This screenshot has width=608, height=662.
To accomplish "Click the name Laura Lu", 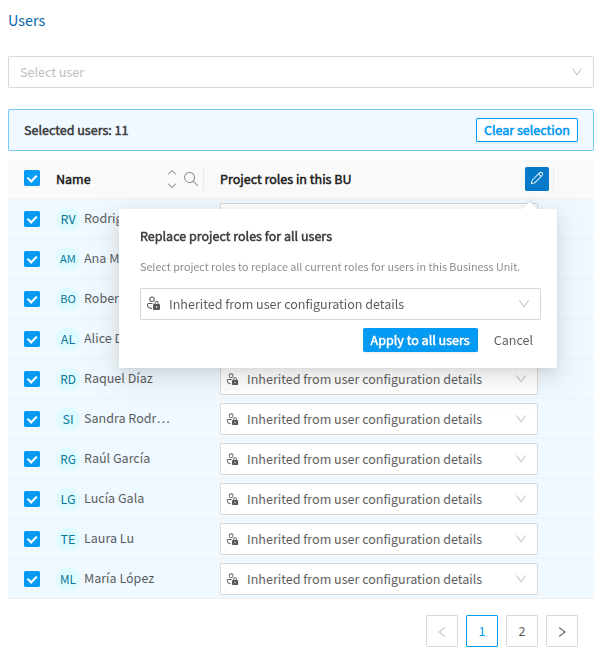I will pos(109,539).
